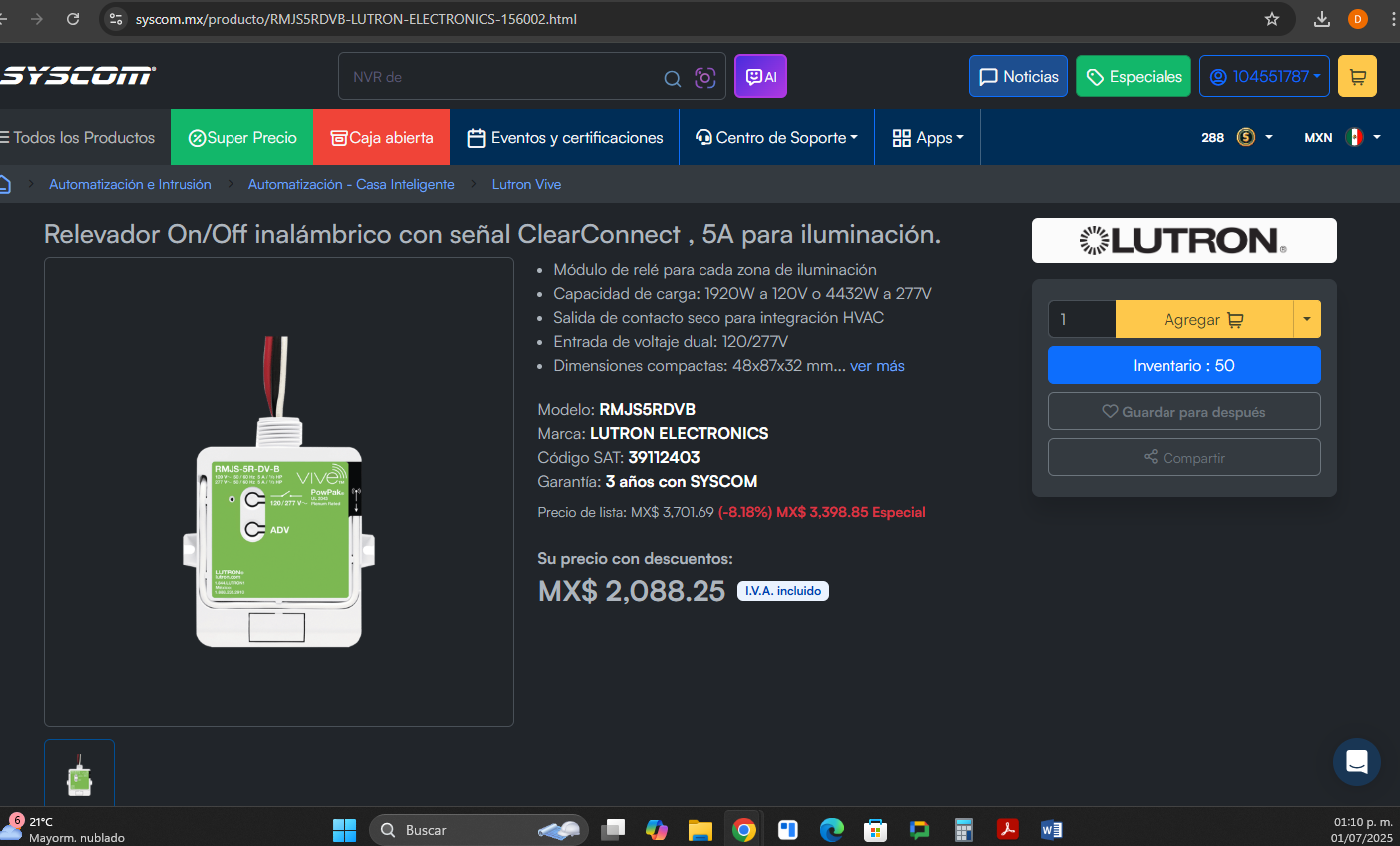Open Noticias page
This screenshot has height=846, width=1400.
1018,76
